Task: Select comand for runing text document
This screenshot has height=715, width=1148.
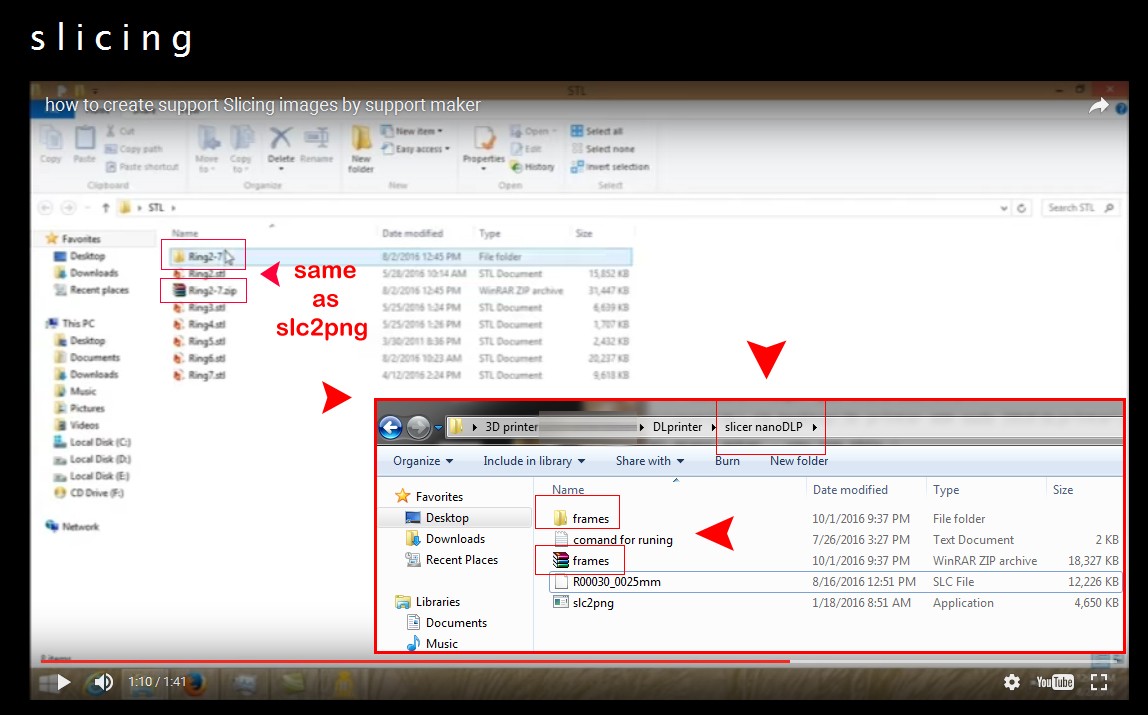Action: 613,540
